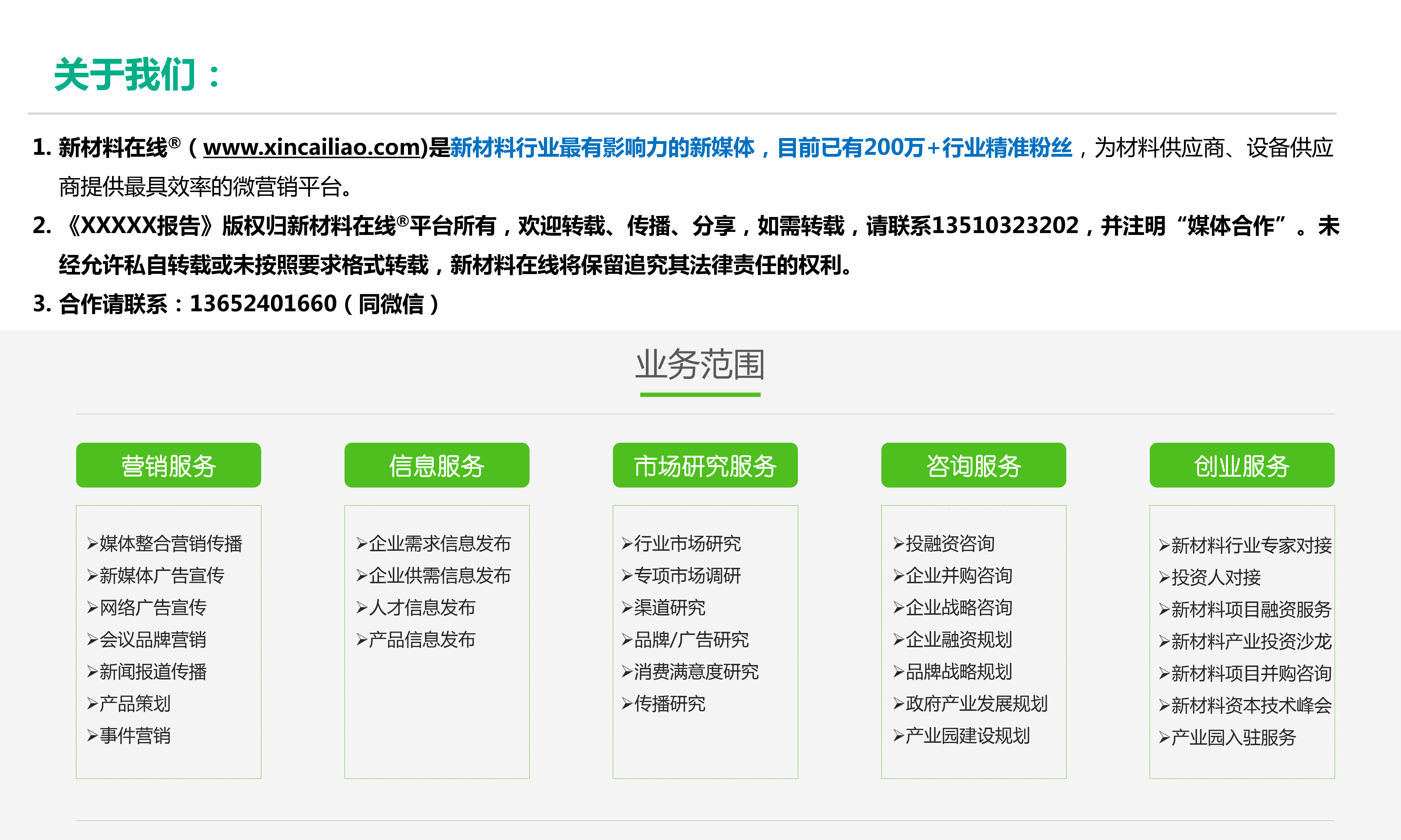Select 人才信息发布 item
The image size is (1401, 840).
tap(416, 607)
